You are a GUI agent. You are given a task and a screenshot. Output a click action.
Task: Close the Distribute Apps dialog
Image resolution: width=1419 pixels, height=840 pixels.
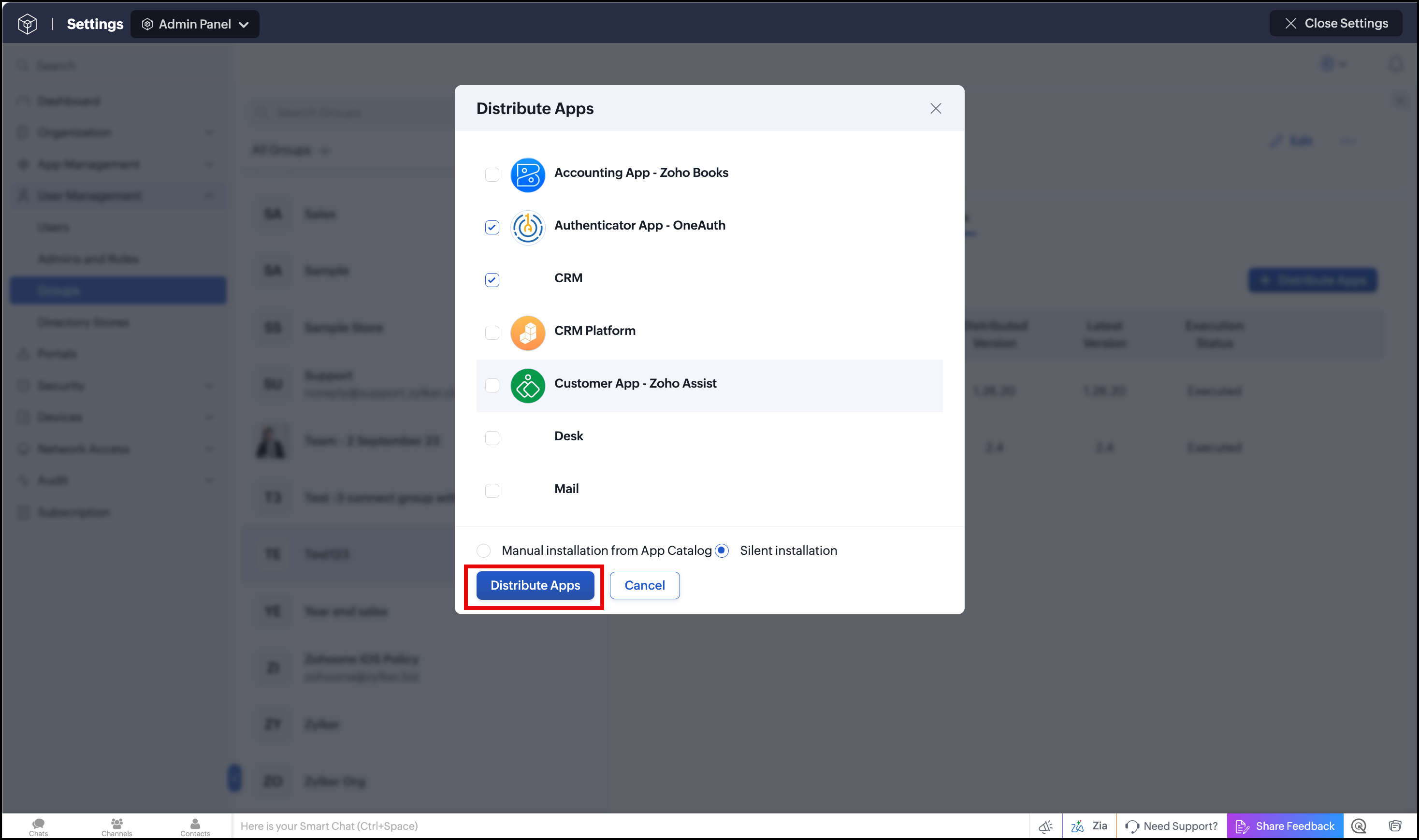point(936,109)
